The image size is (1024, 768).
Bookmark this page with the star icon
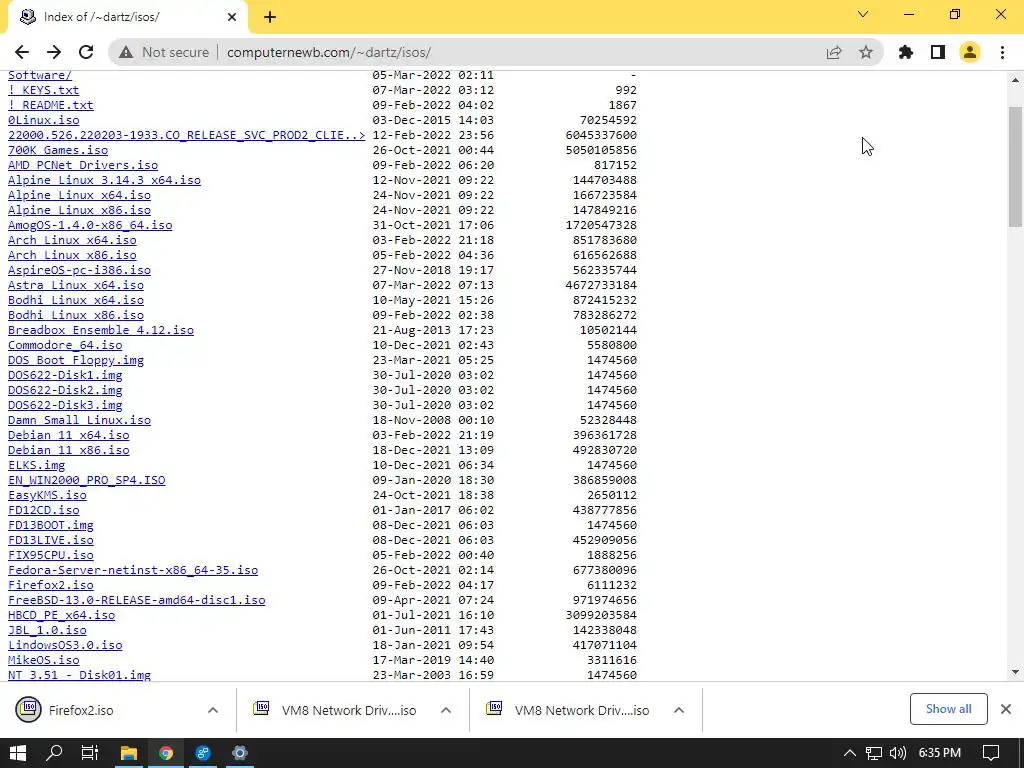866,52
